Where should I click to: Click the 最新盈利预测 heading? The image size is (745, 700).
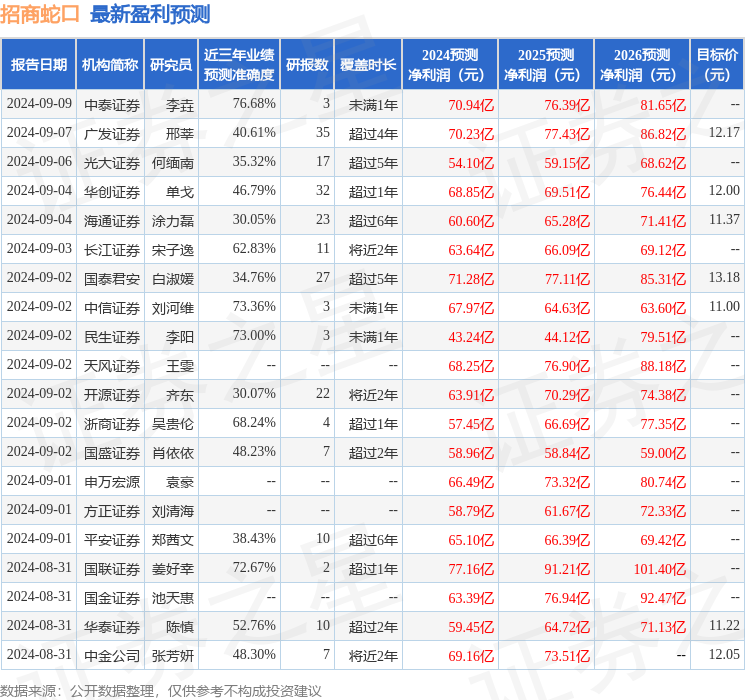150,15
